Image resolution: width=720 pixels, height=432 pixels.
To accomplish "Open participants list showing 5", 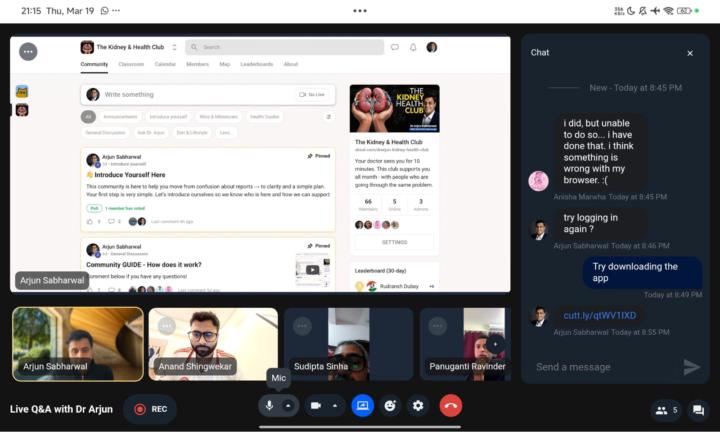I will (x=667, y=410).
